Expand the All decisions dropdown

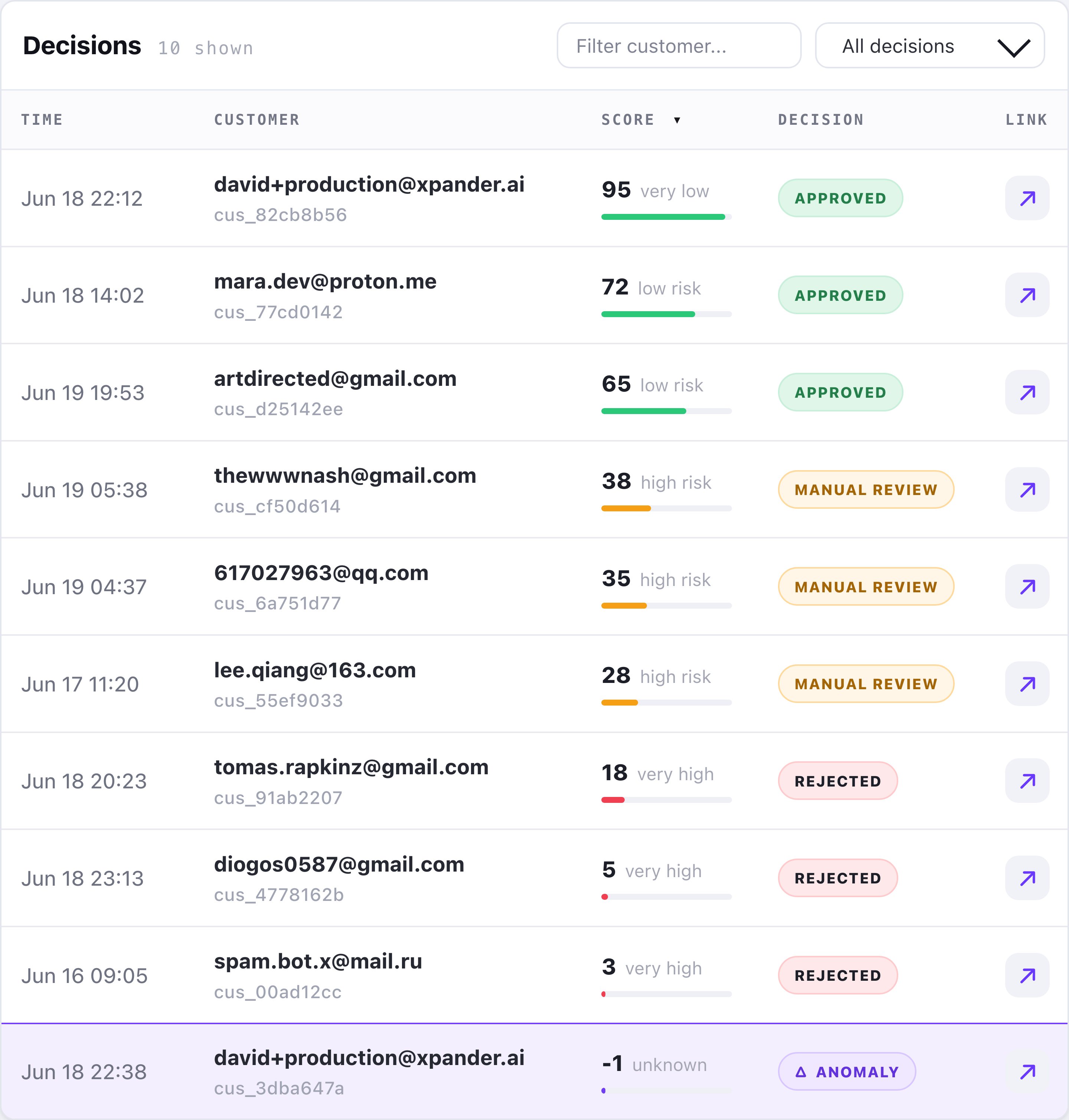929,46
